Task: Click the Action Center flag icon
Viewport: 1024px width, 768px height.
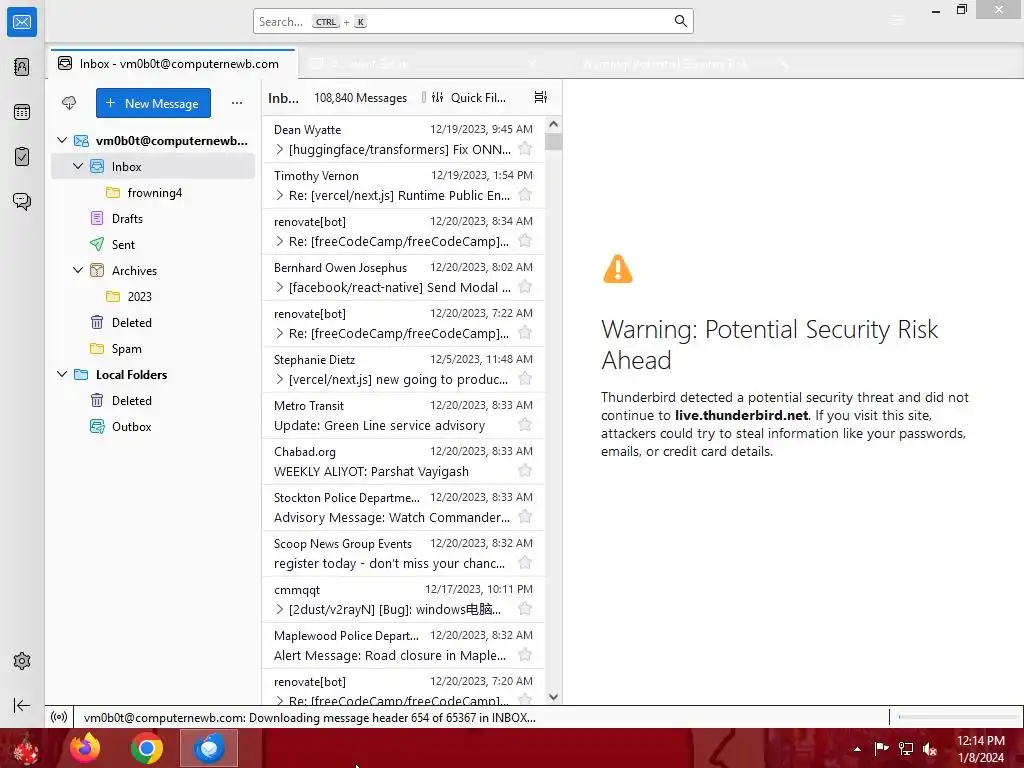Action: (x=881, y=749)
